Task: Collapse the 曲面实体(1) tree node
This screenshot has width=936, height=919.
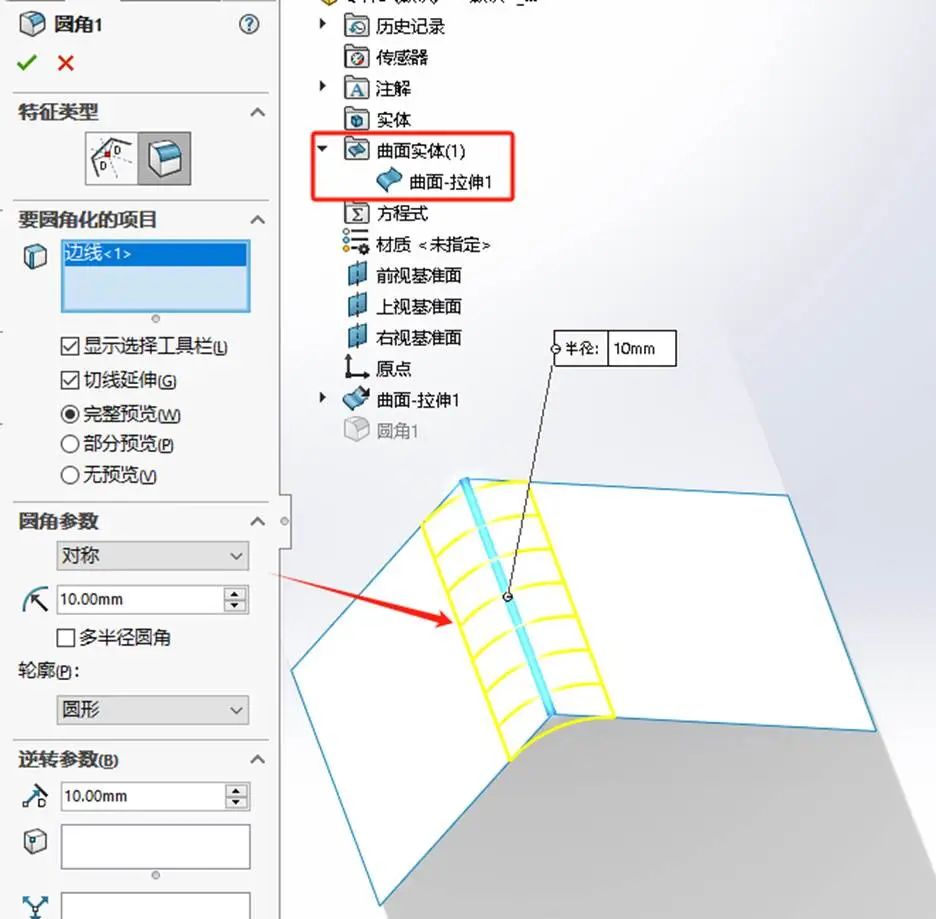Action: click(x=322, y=149)
